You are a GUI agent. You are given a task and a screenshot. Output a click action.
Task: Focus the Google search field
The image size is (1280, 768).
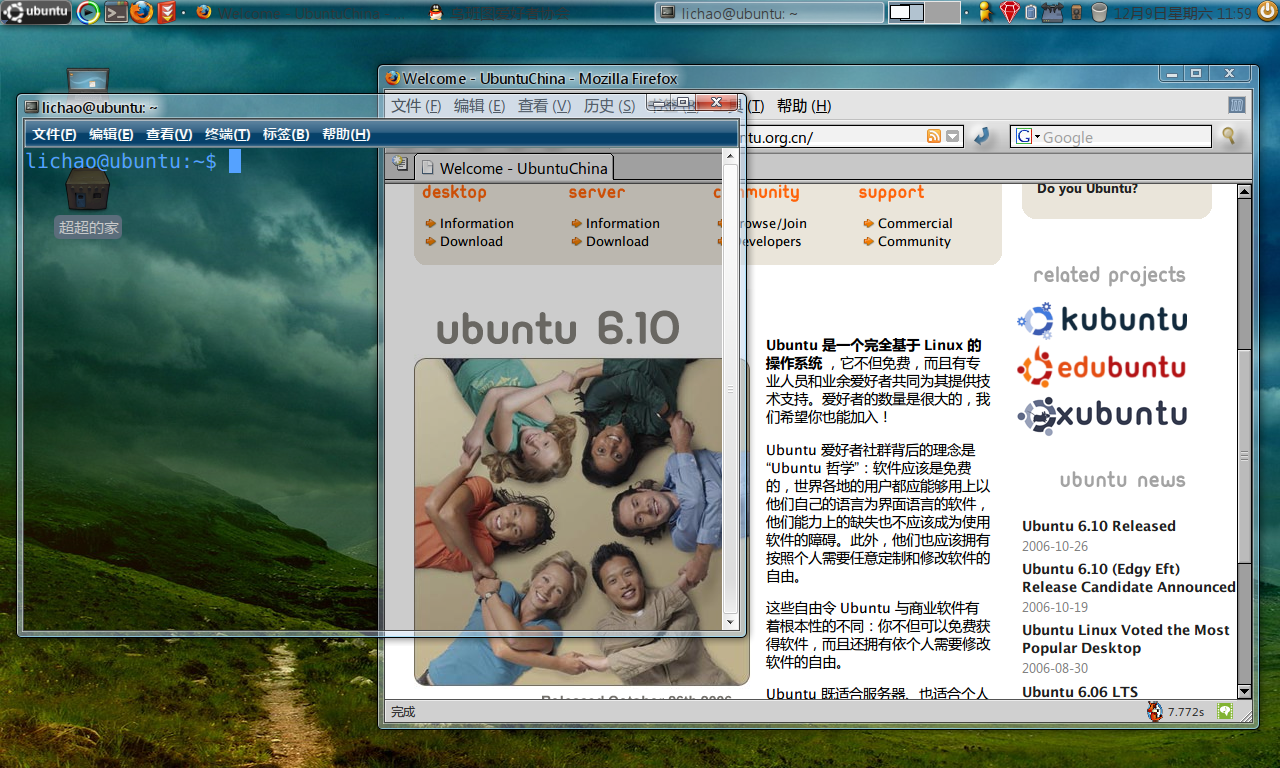tap(1126, 137)
